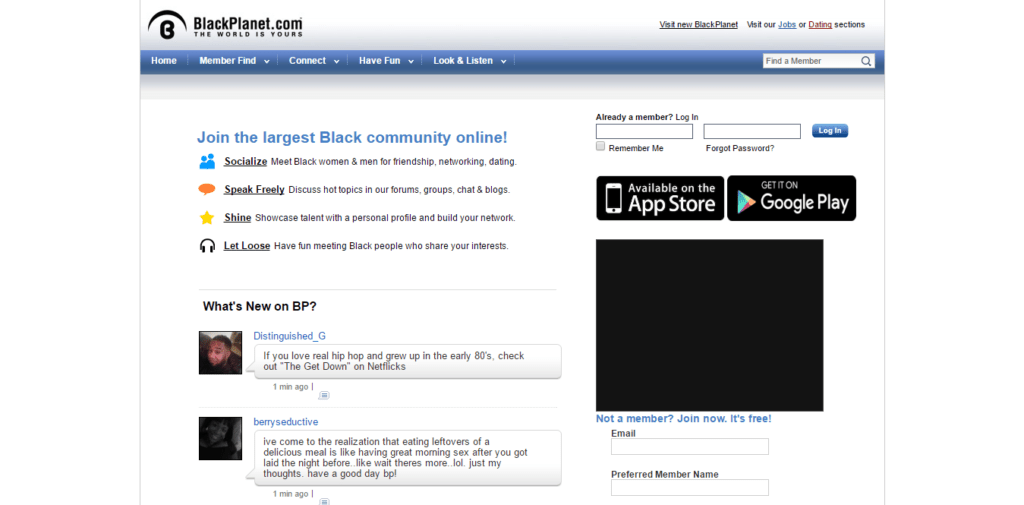Screen dimensions: 1024x505
Task: Open Distinguished_G's profile name link
Action: coord(289,336)
